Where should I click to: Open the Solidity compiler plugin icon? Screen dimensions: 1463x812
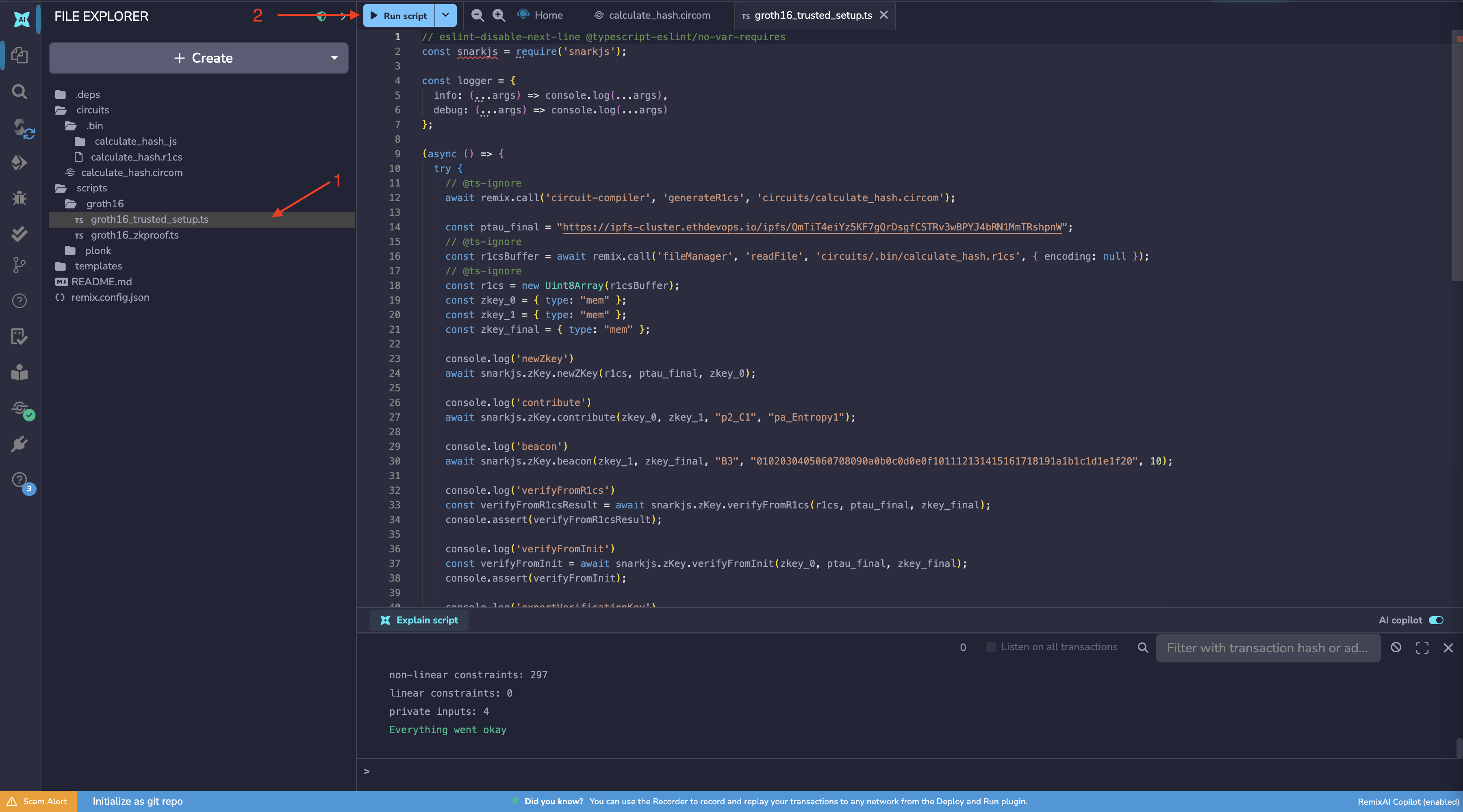click(23, 128)
